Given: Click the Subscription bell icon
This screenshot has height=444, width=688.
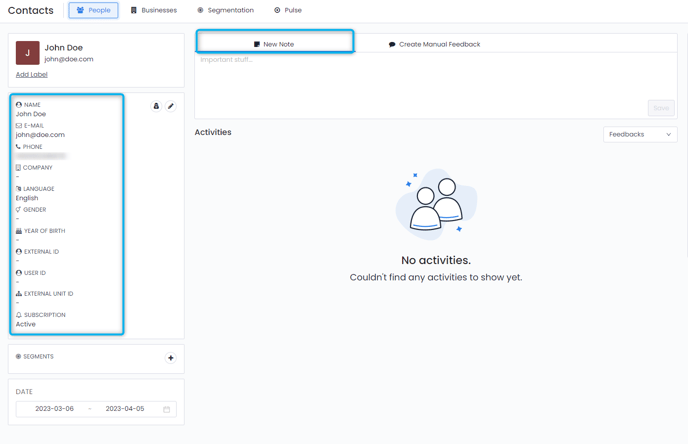Looking at the screenshot, I should pyautogui.click(x=19, y=315).
